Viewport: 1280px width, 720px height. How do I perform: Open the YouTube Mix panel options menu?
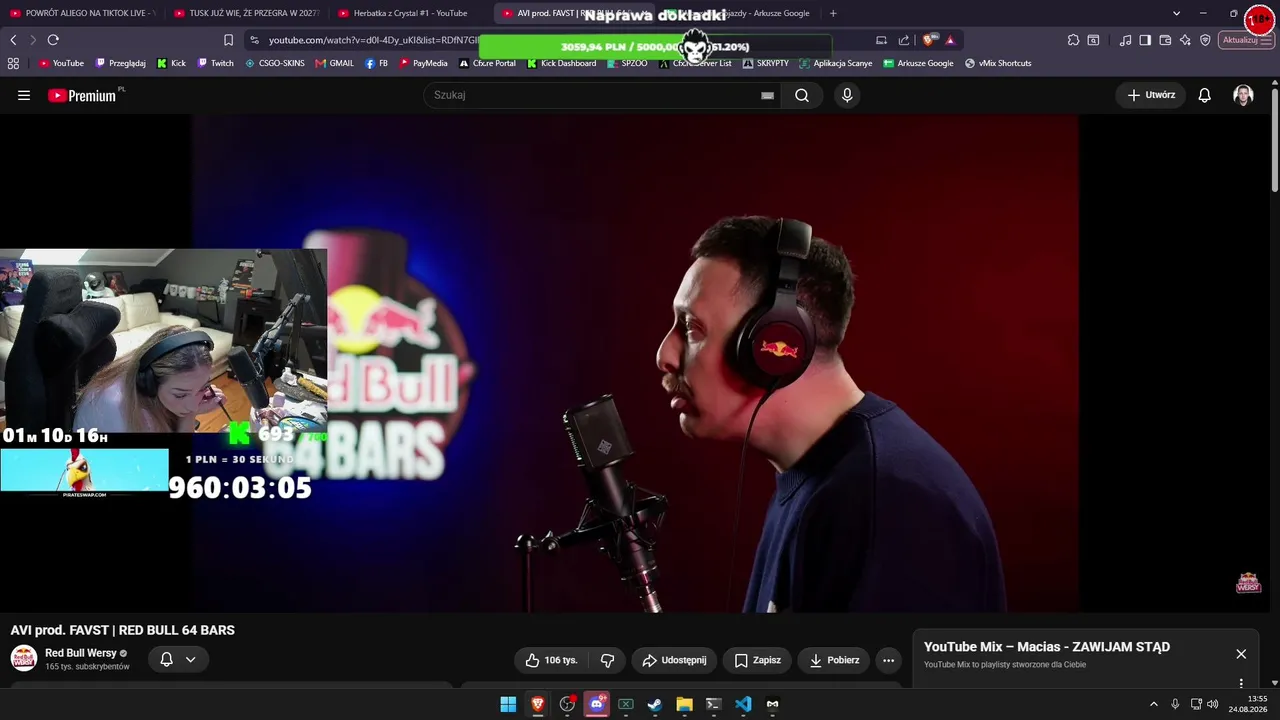[1241, 684]
